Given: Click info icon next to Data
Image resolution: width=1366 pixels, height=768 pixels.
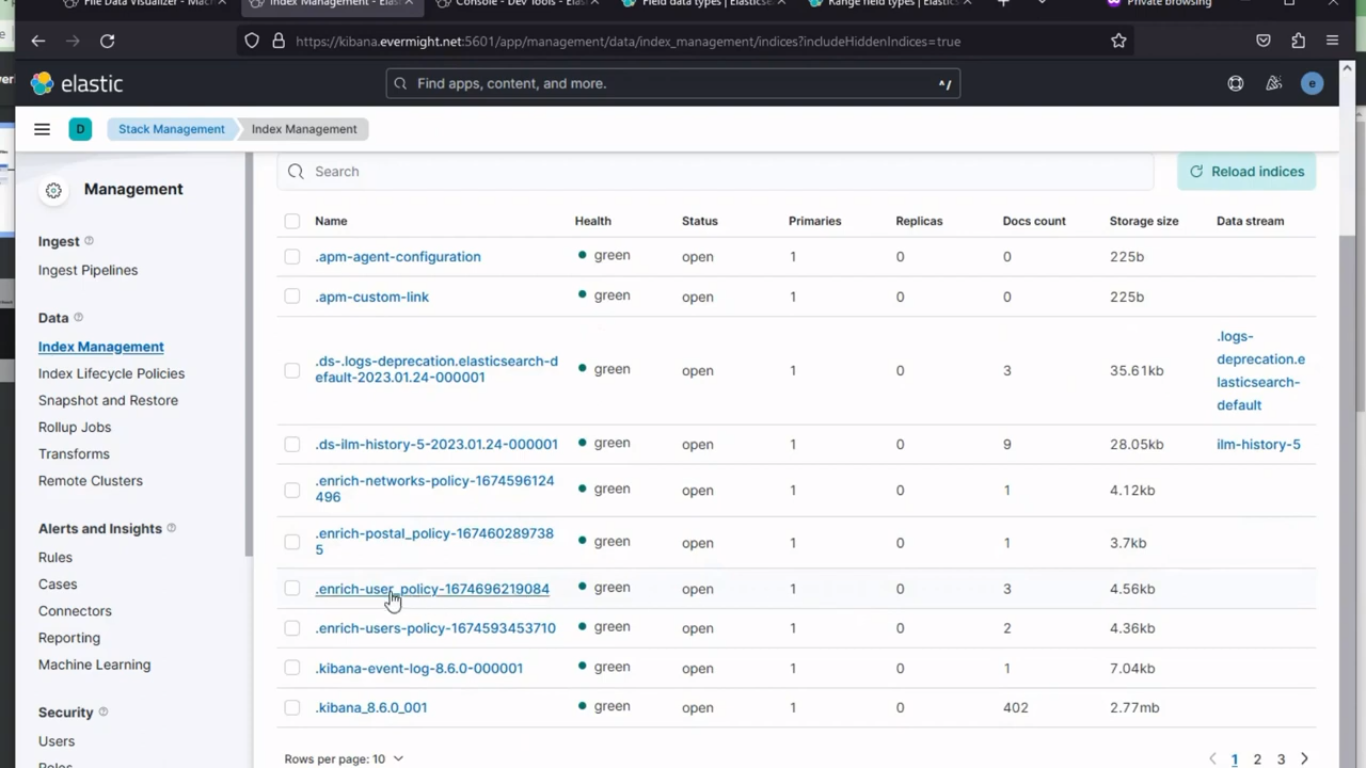Looking at the screenshot, I should click(x=78, y=317).
